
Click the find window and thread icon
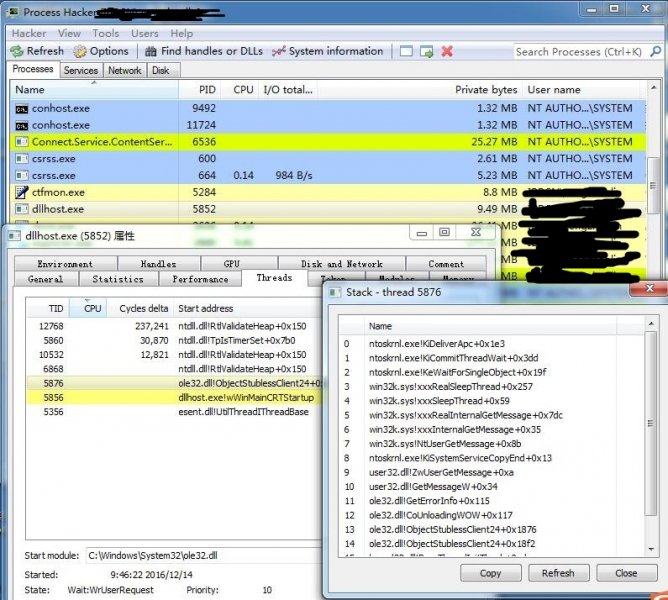pyautogui.click(x=426, y=52)
